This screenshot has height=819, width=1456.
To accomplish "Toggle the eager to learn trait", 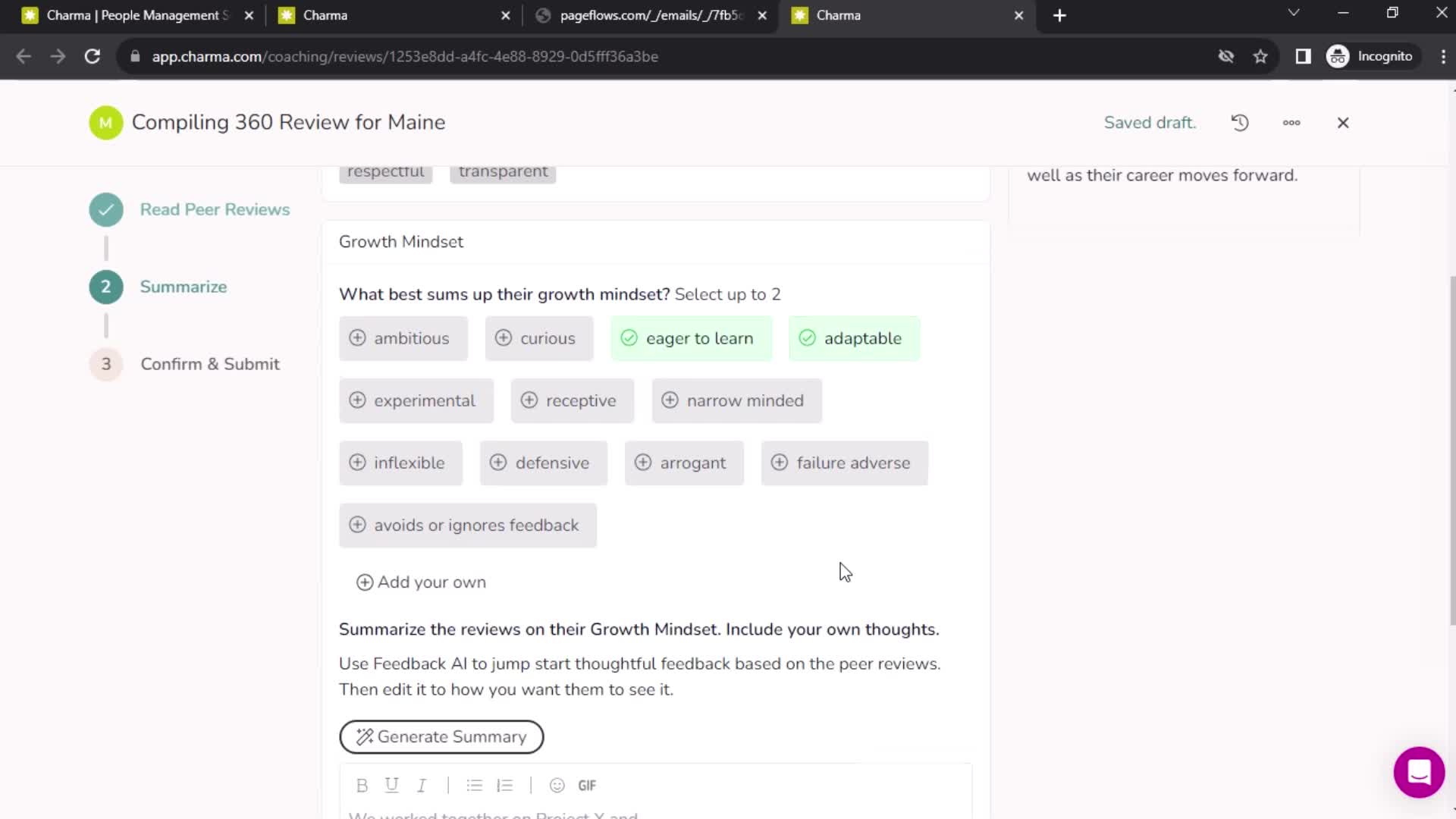I will 690,338.
